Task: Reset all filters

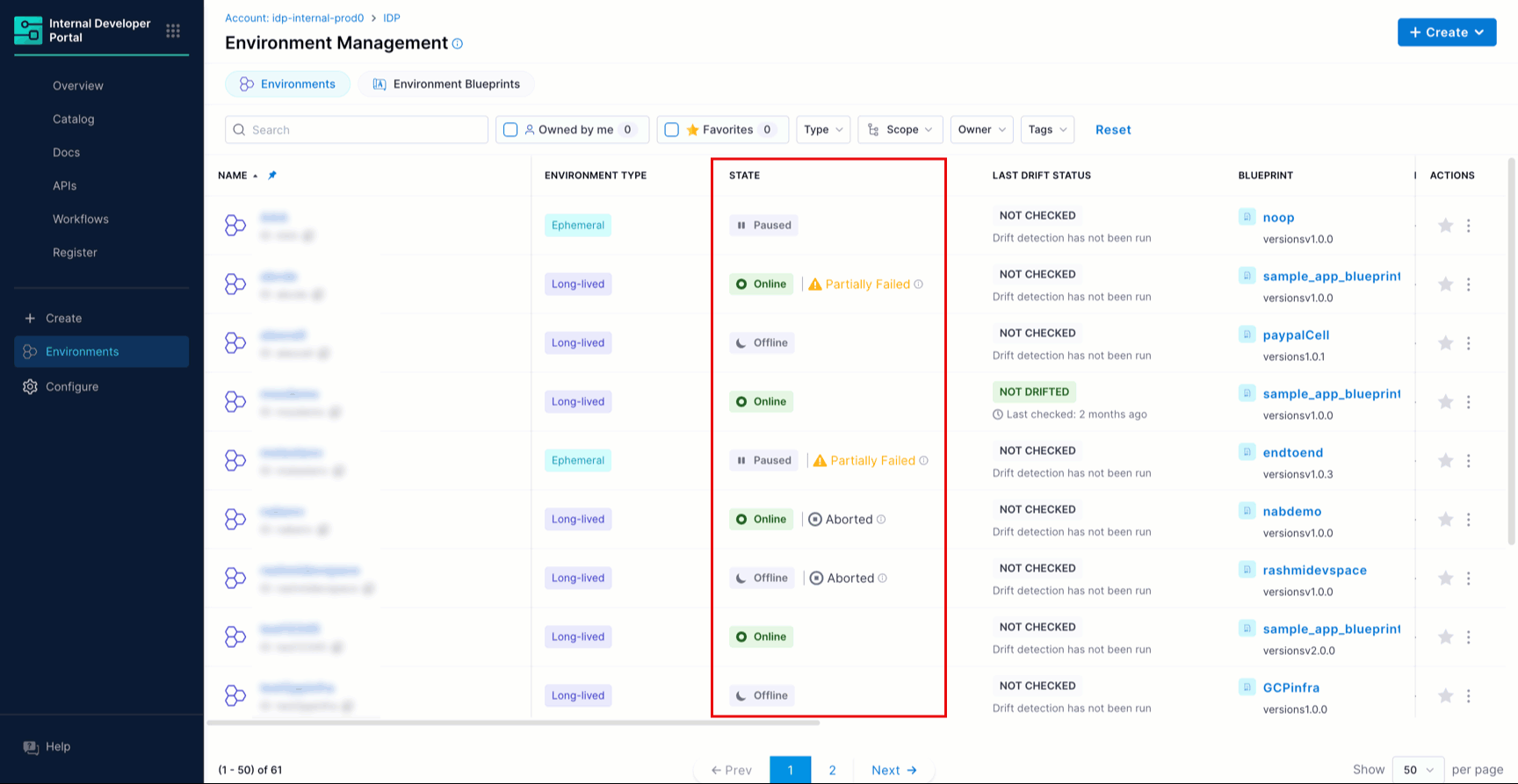Action: (1113, 130)
